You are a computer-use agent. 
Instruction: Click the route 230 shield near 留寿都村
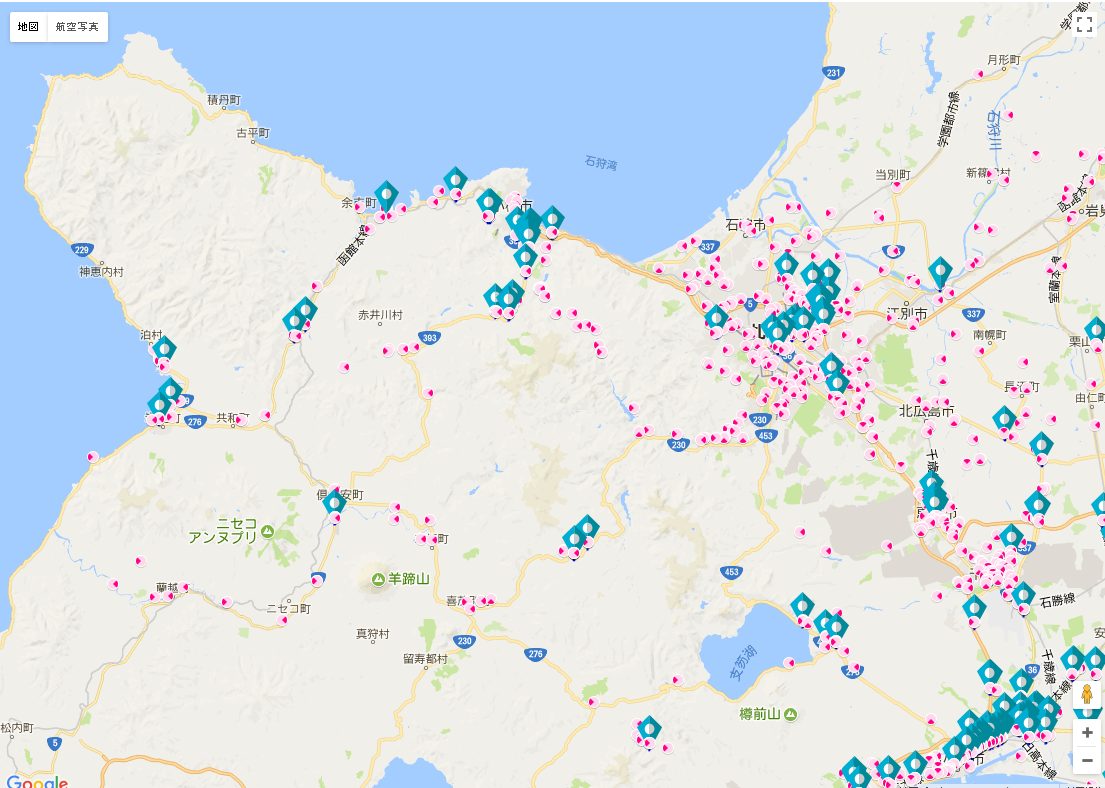pos(464,641)
